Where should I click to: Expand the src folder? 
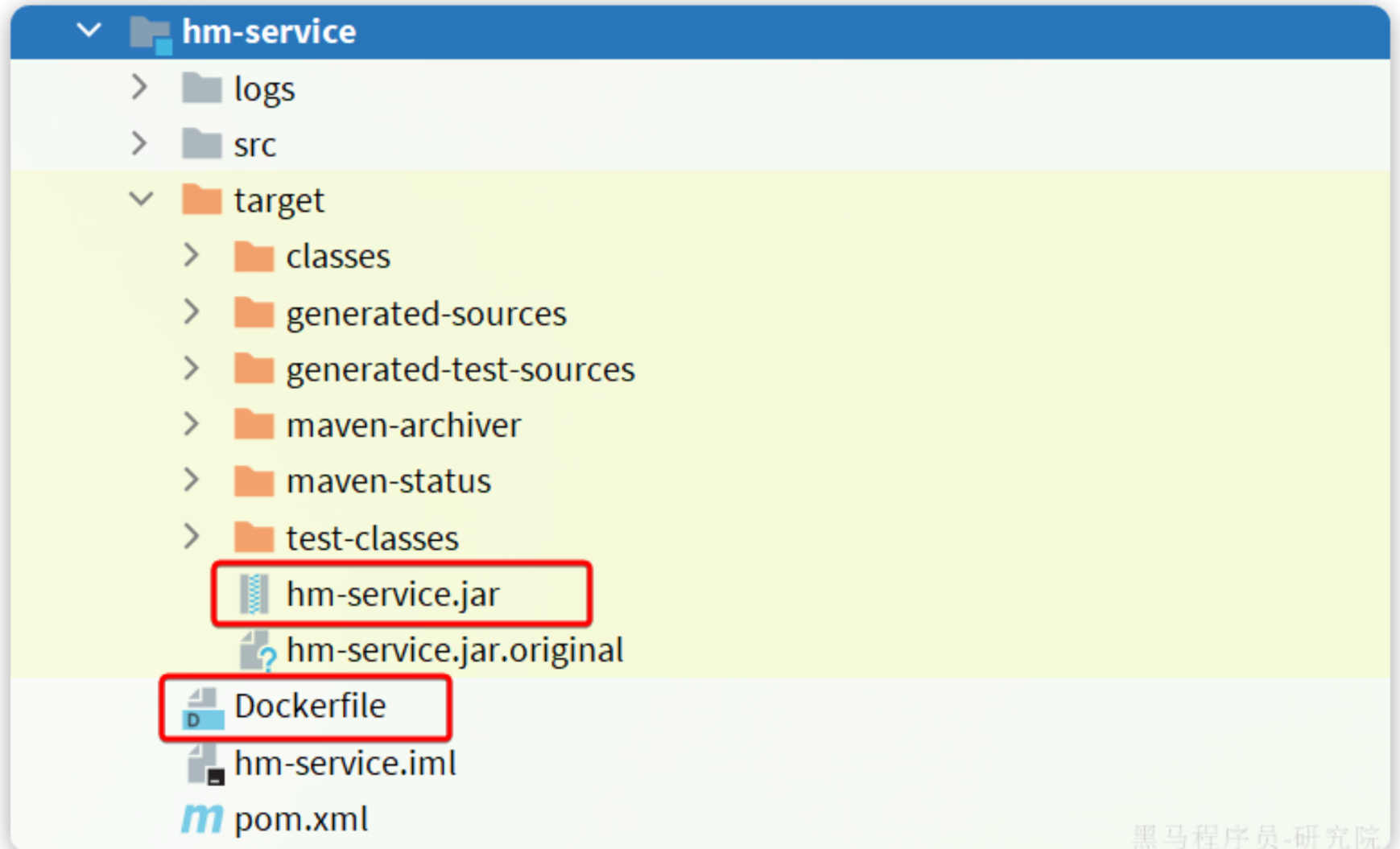click(x=139, y=143)
